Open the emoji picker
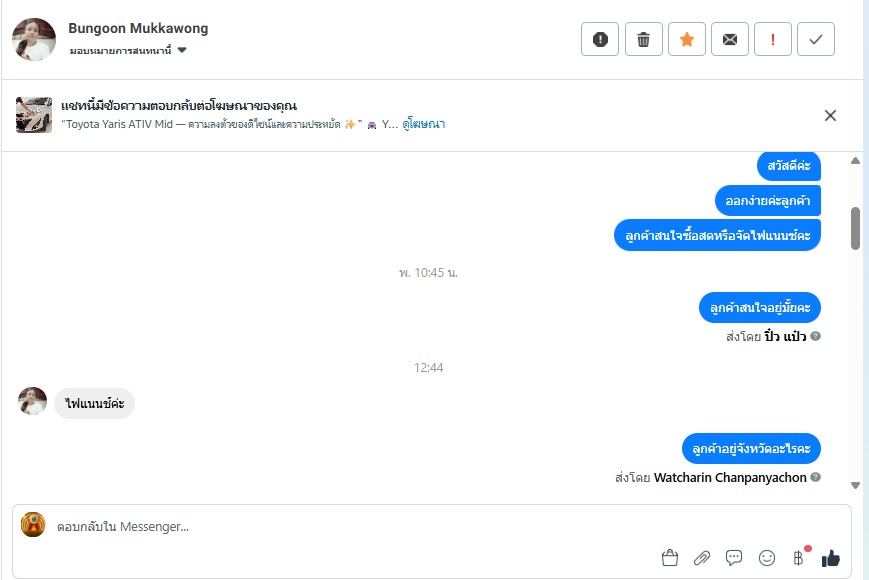 (x=767, y=557)
